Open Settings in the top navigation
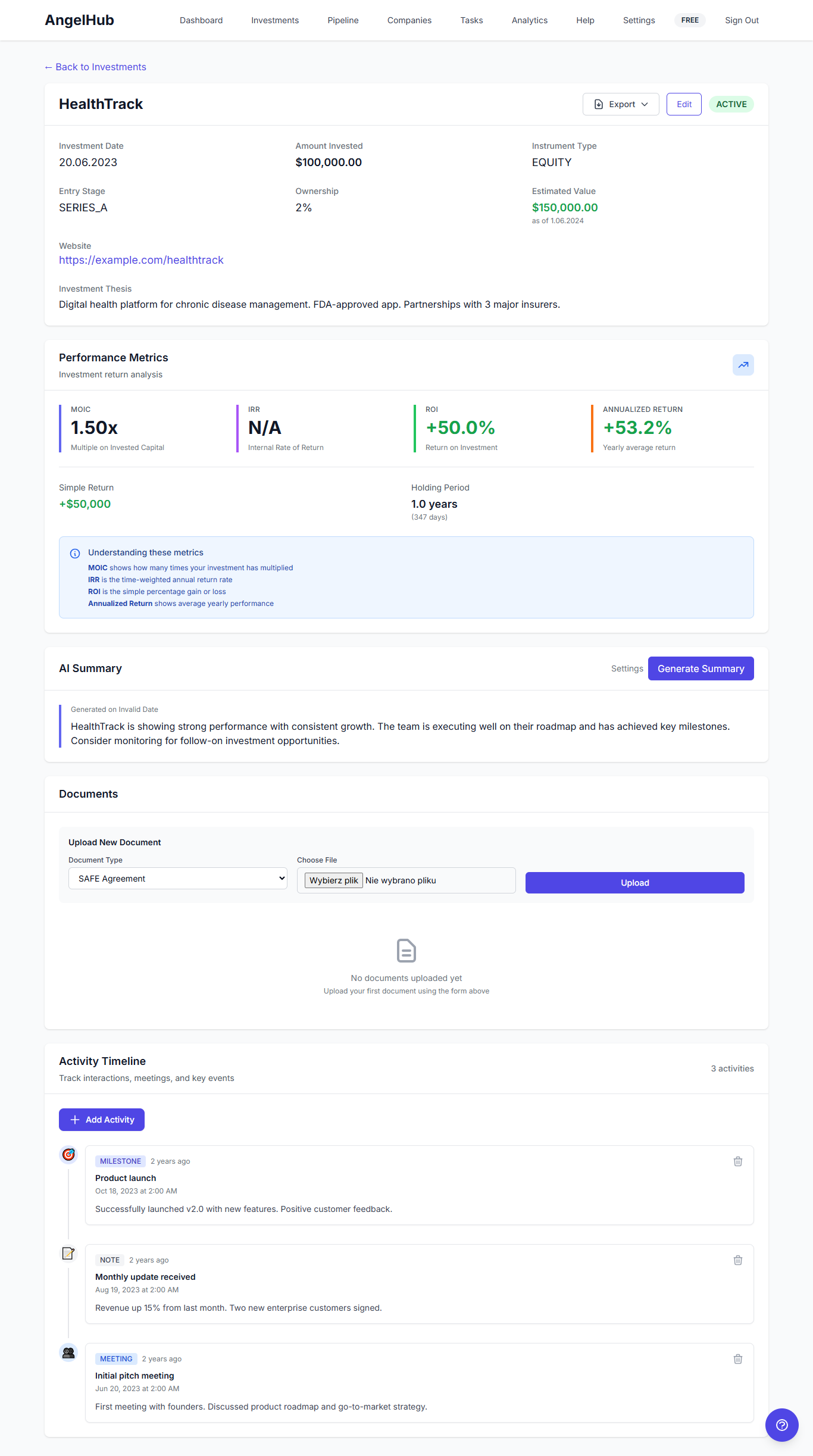813x1456 pixels. [x=639, y=20]
